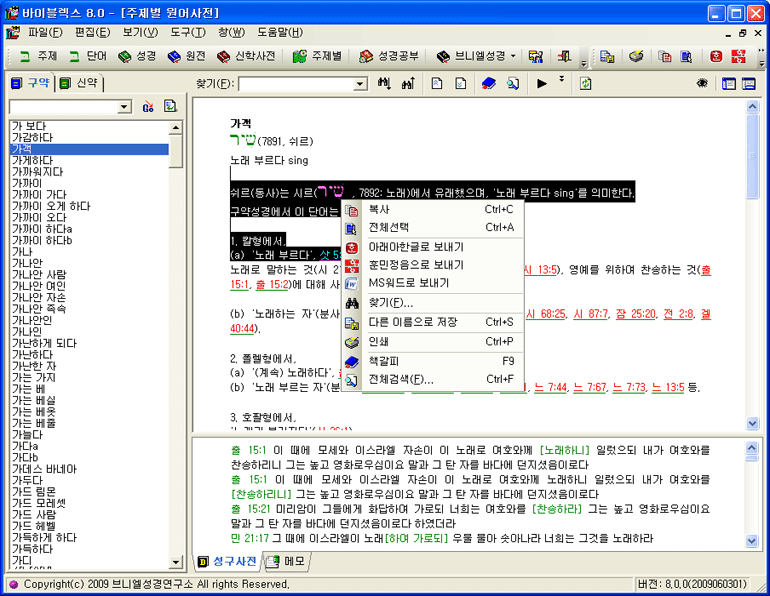Click the find-next binoculars icon
This screenshot has height=596, width=770.
pos(384,83)
